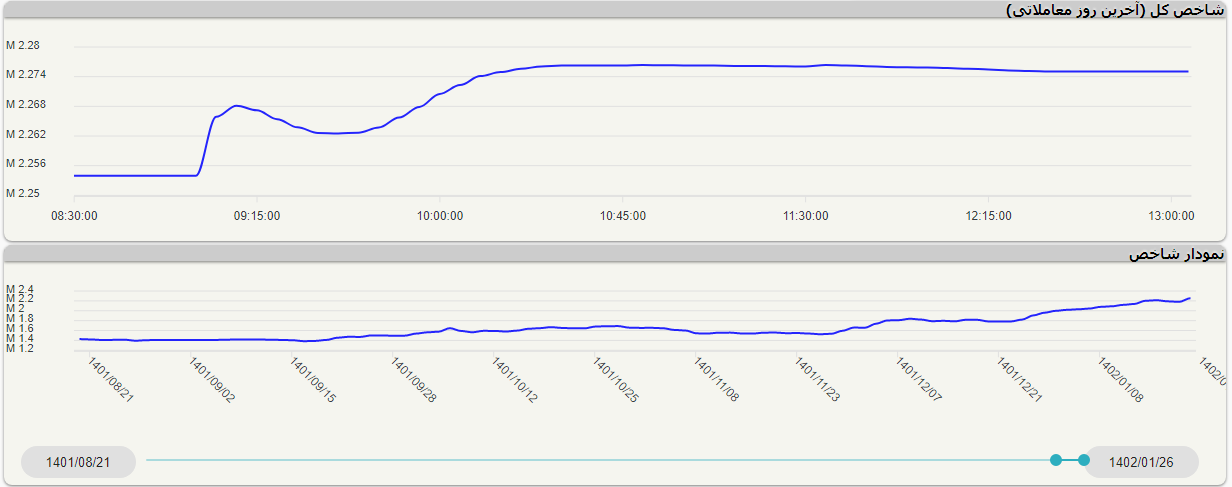Click the middle of the date slider track

click(x=600, y=460)
